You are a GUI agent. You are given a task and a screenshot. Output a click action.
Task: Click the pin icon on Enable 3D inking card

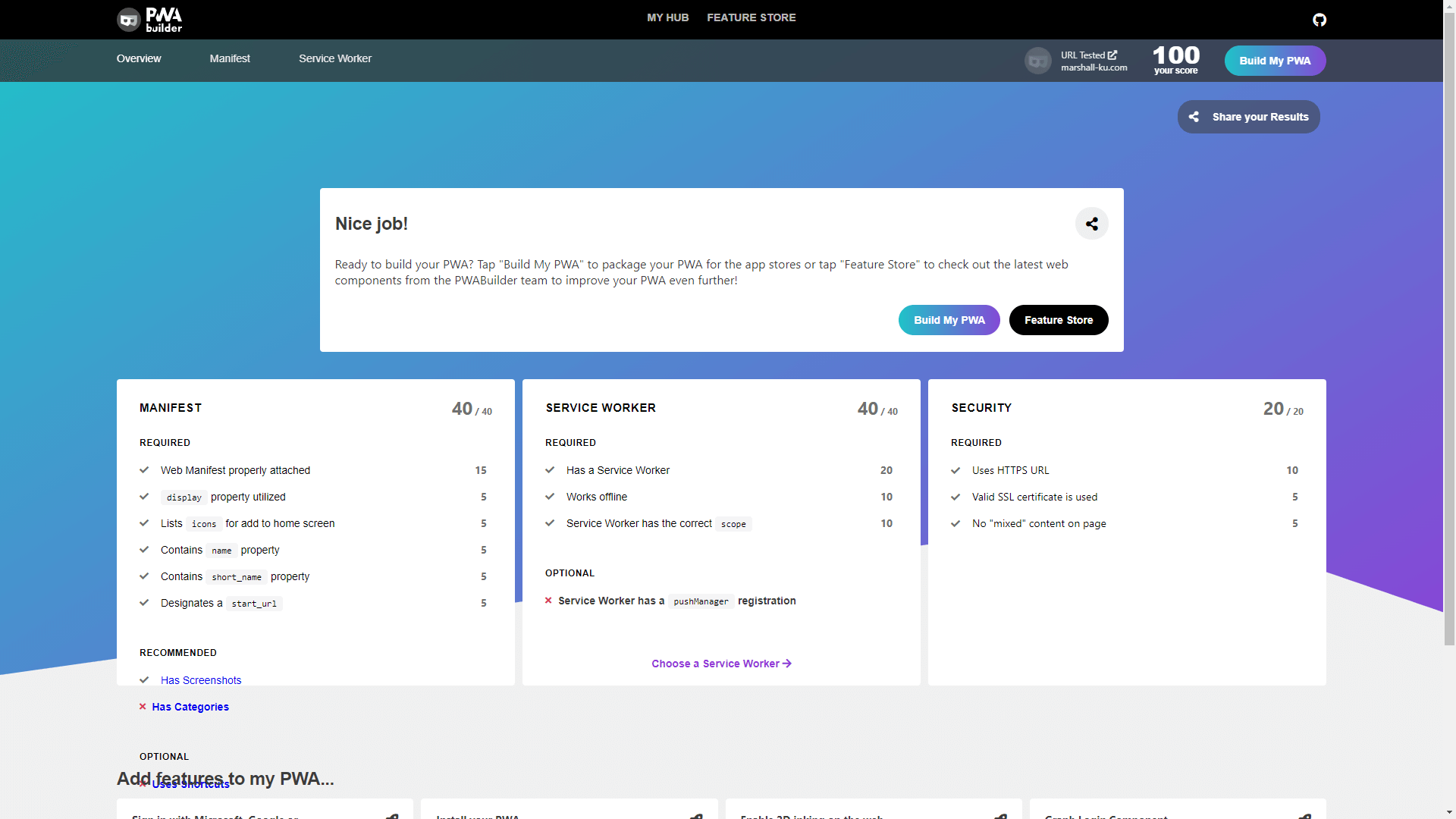point(999,817)
